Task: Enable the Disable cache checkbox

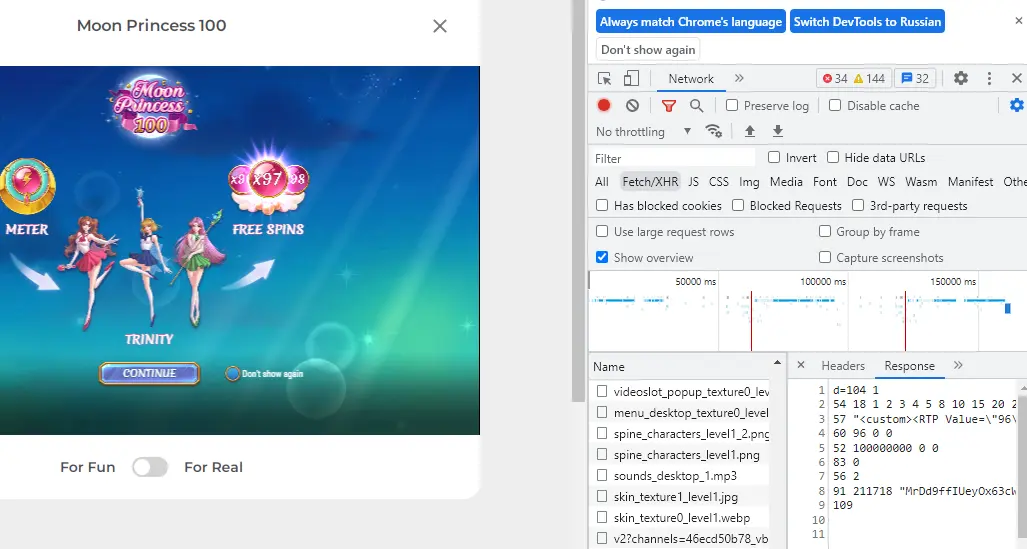Action: click(x=835, y=105)
